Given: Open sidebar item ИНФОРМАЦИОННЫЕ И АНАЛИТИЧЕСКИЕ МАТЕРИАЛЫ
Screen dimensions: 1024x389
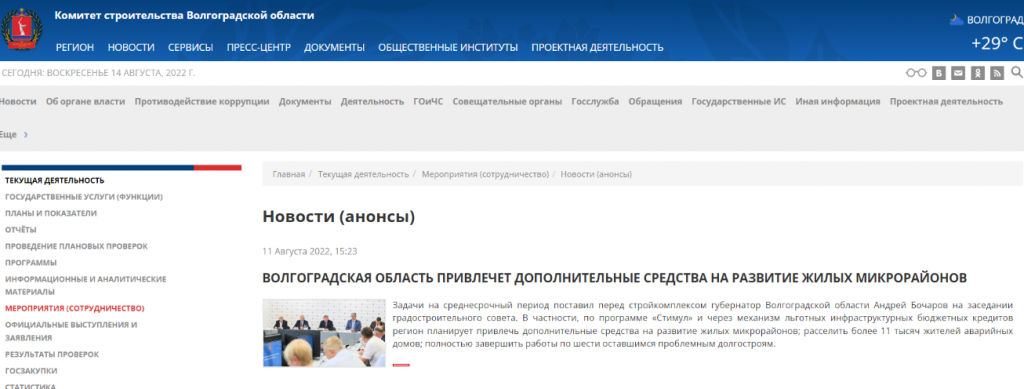Looking at the screenshot, I should [86, 285].
